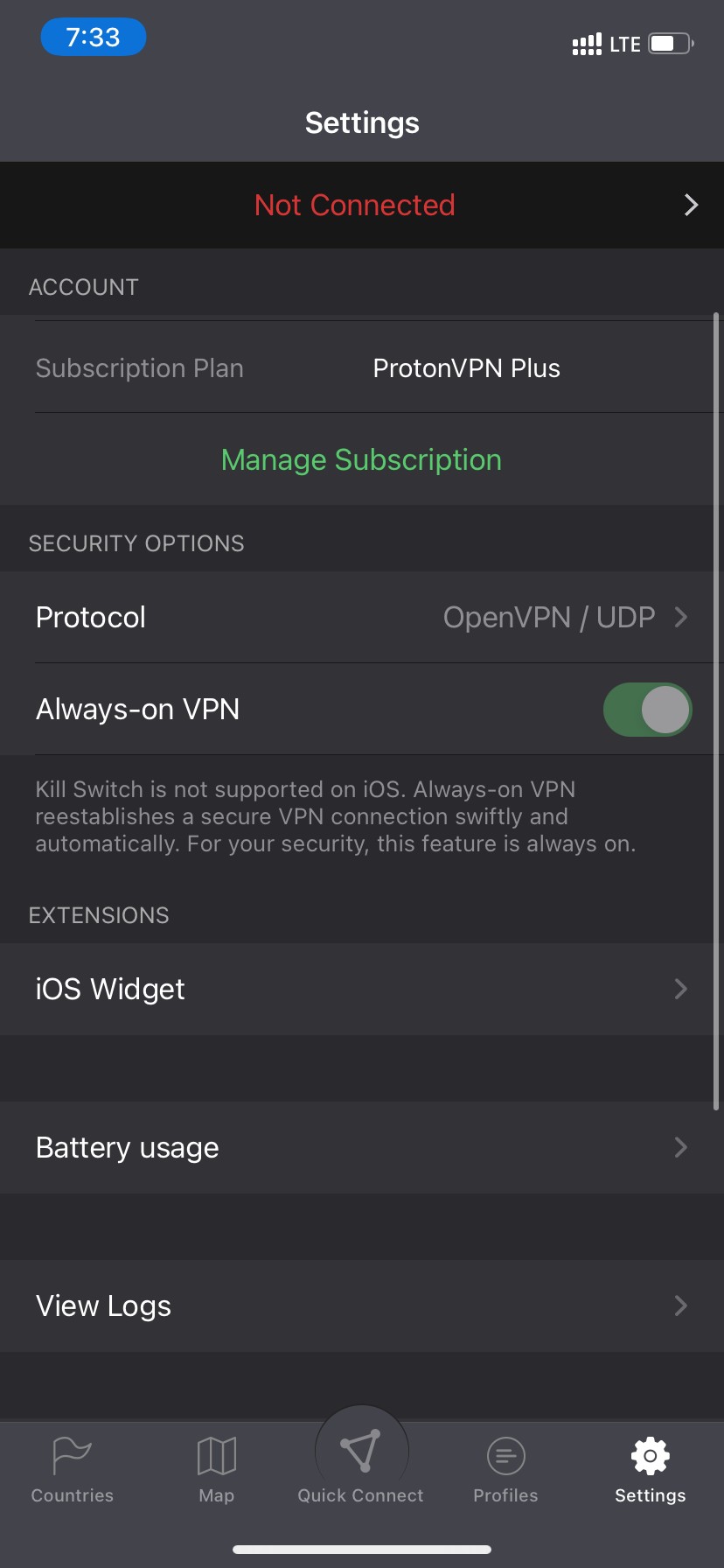Screen dimensions: 724x1568
Task: Tap the blue 7:33 time pill
Action: (94, 37)
